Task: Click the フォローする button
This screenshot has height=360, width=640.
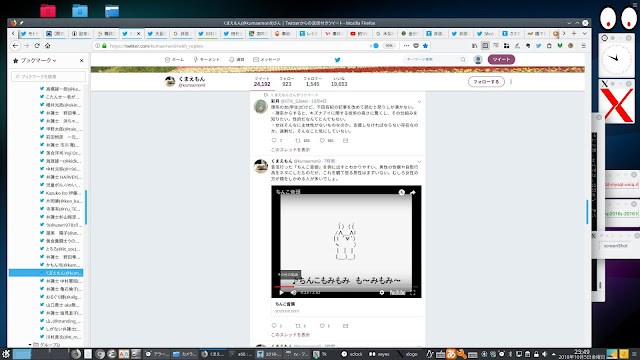Action: pos(486,82)
